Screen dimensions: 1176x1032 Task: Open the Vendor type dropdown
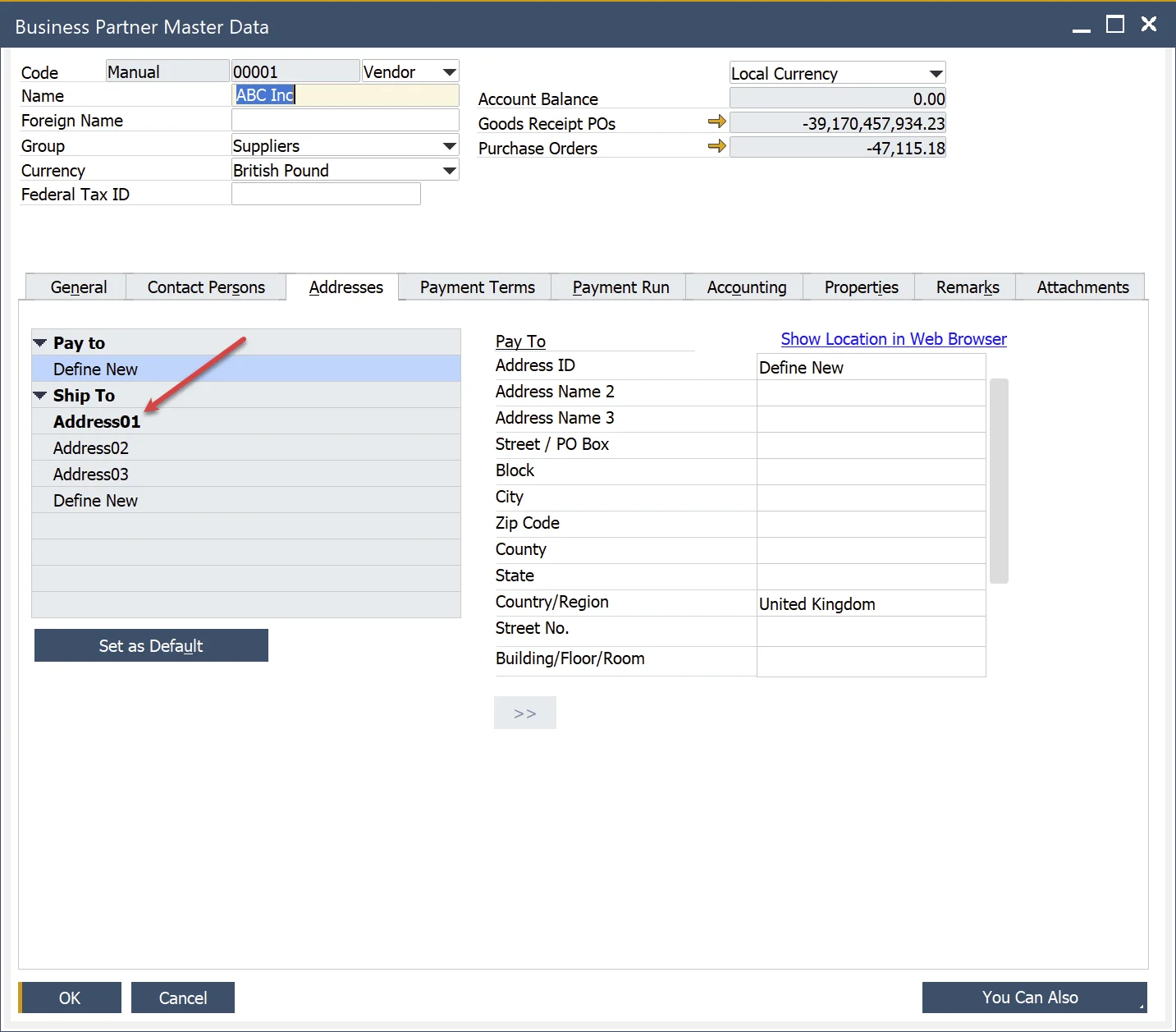pyautogui.click(x=449, y=72)
